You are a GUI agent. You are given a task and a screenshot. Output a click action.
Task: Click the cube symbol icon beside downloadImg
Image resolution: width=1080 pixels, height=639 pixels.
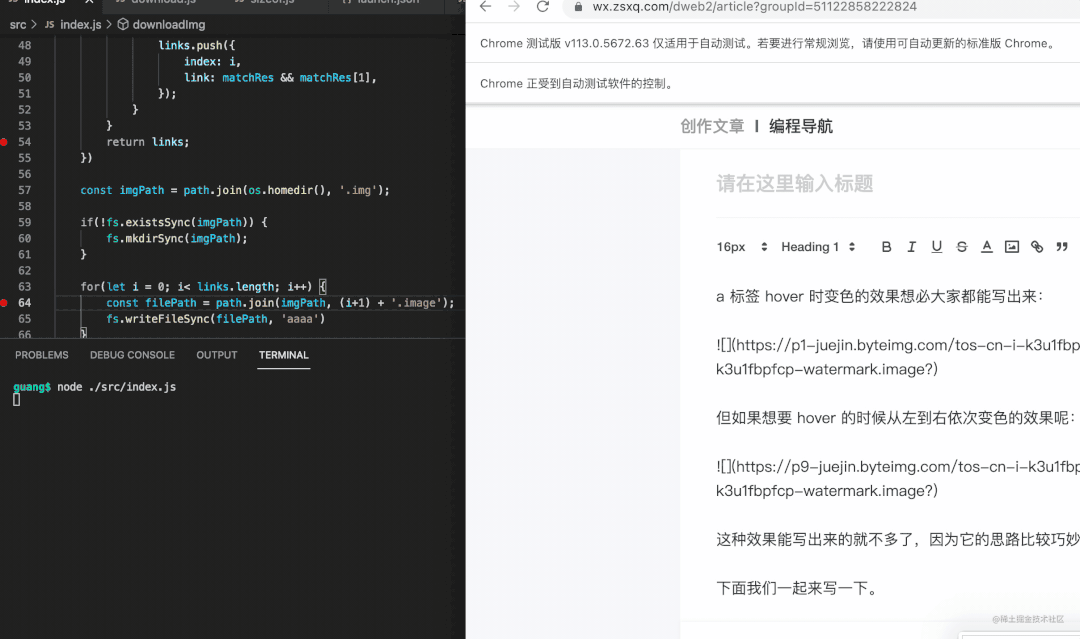[123, 24]
